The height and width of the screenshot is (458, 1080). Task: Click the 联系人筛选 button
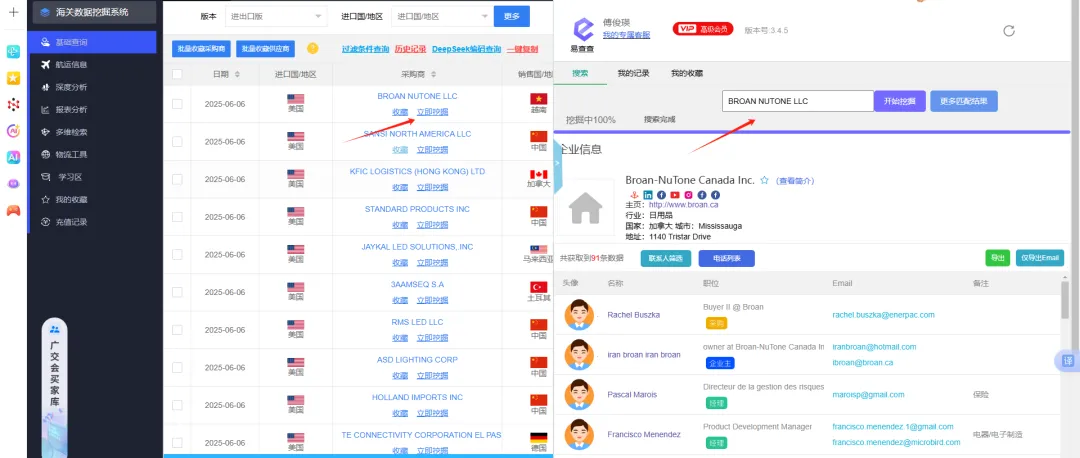tap(665, 258)
